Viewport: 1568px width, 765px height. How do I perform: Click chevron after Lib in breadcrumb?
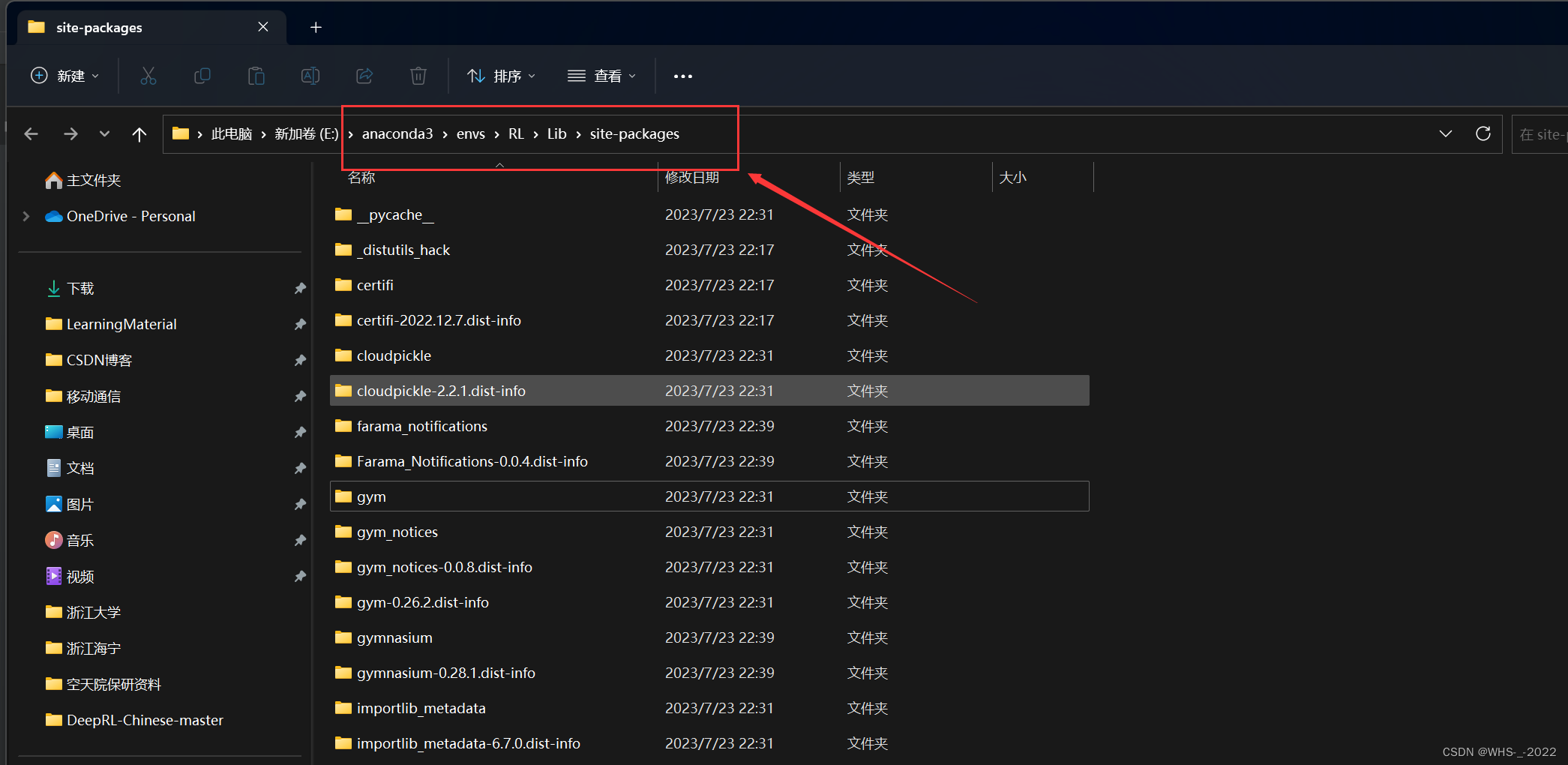578,134
